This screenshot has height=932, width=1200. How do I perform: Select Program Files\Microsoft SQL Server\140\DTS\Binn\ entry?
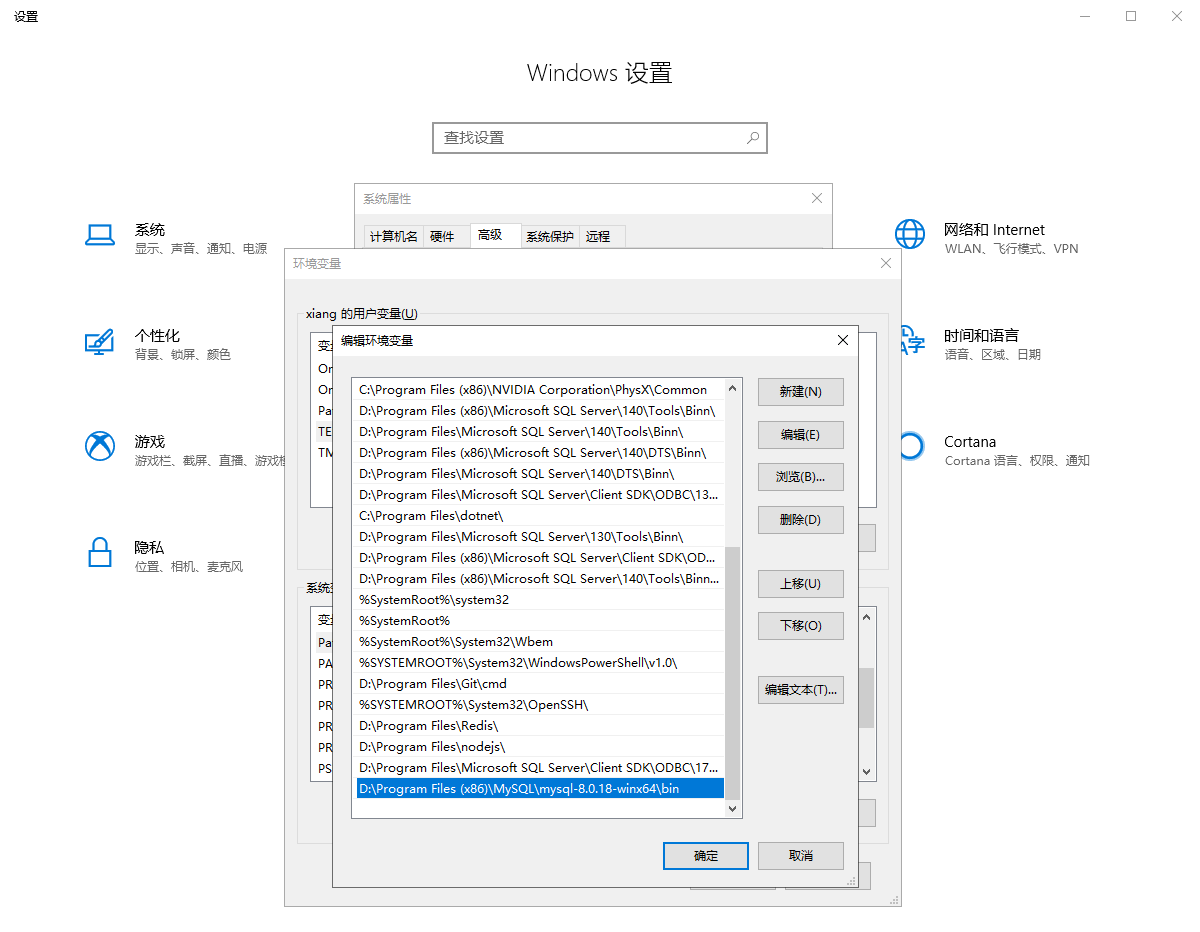(540, 474)
